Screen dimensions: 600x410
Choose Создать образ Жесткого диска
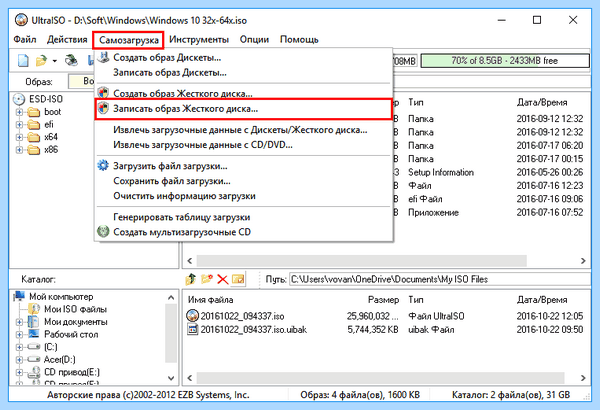tap(243, 93)
